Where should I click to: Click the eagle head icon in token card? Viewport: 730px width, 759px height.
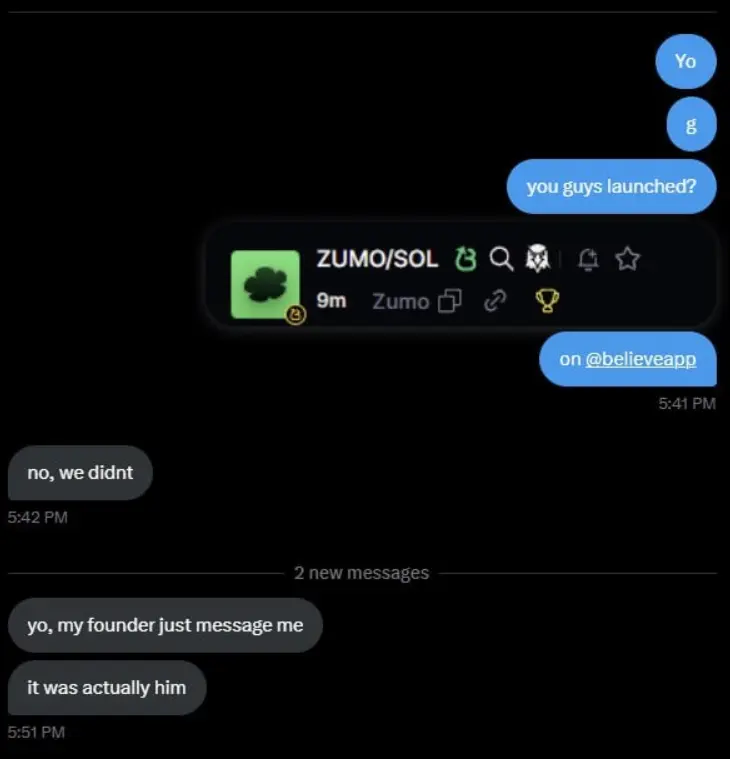pos(538,258)
